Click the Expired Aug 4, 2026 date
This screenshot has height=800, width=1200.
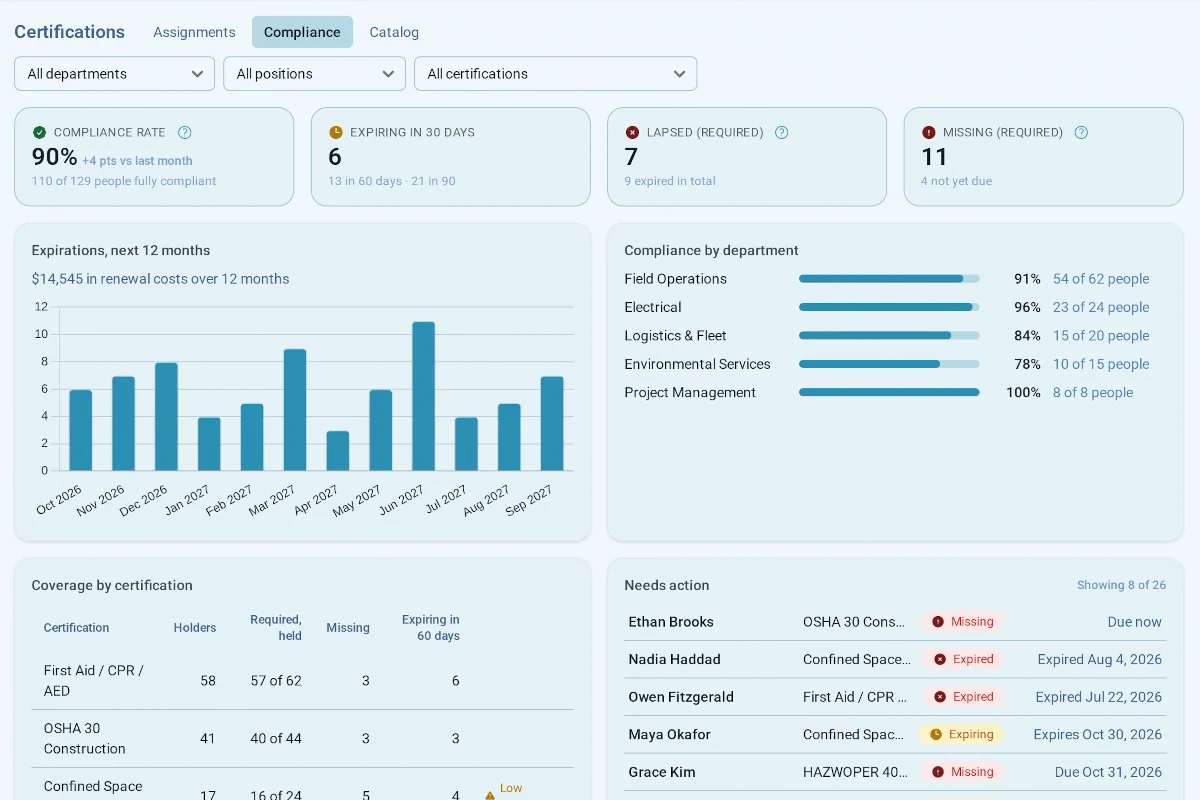click(x=1100, y=659)
